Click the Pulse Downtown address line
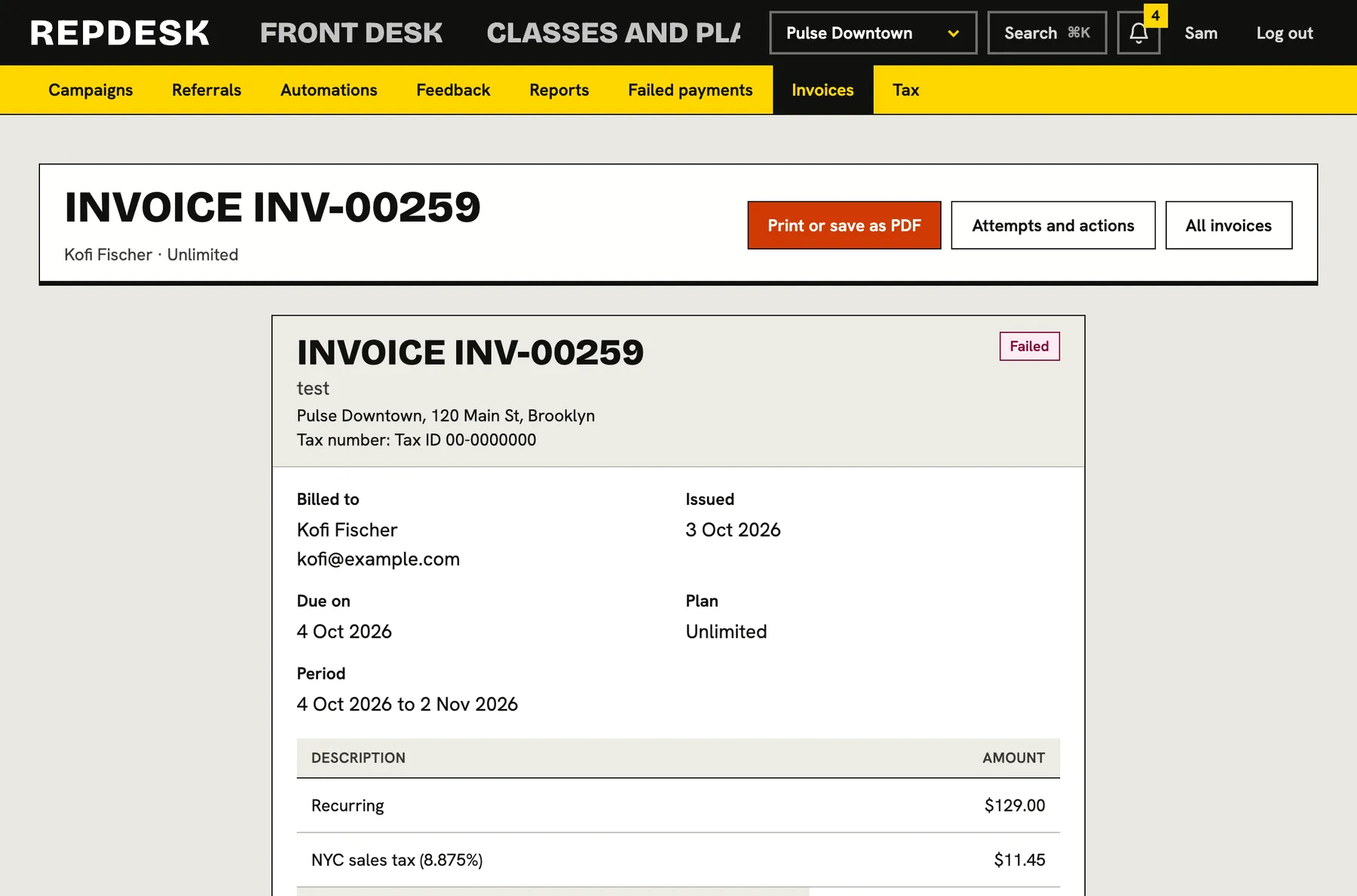 (446, 416)
